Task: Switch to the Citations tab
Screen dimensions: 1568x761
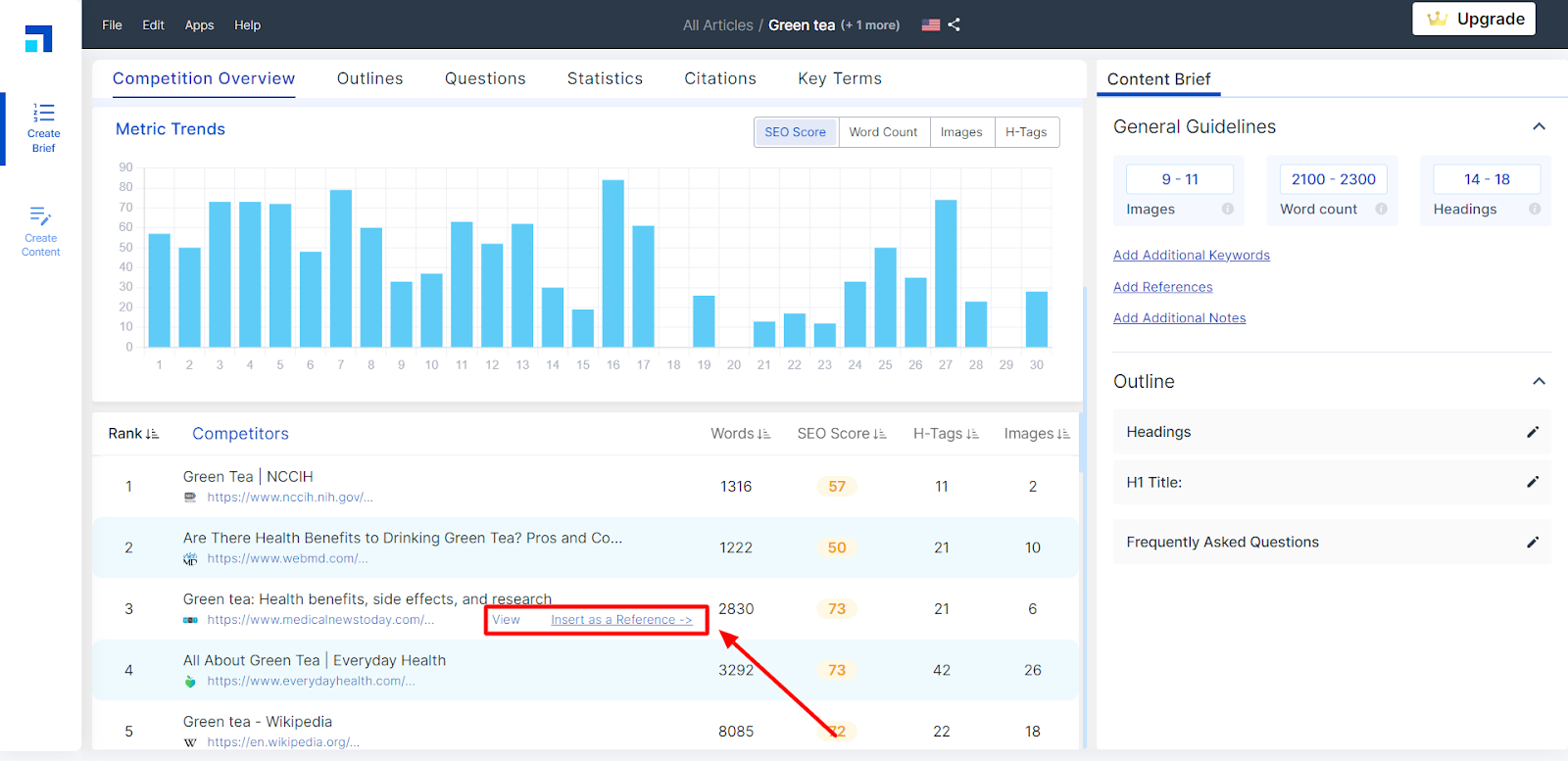Action: tap(720, 78)
